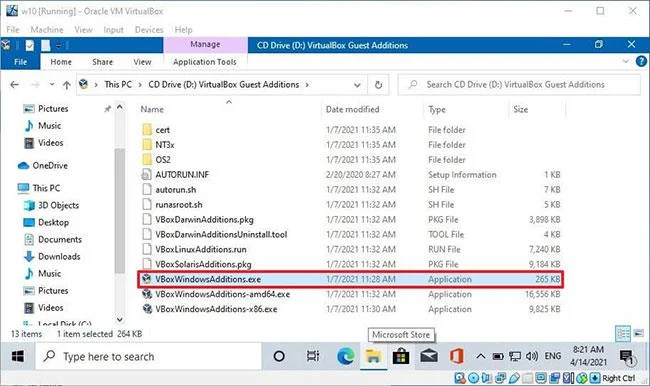This screenshot has height=386, width=650.
Task: Sort files by Date modified column
Action: point(352,109)
